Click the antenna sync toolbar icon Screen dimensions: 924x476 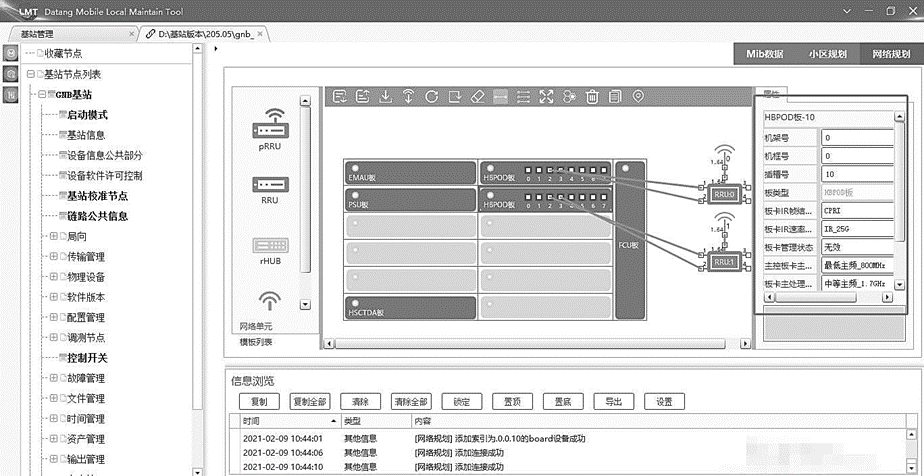coord(408,97)
